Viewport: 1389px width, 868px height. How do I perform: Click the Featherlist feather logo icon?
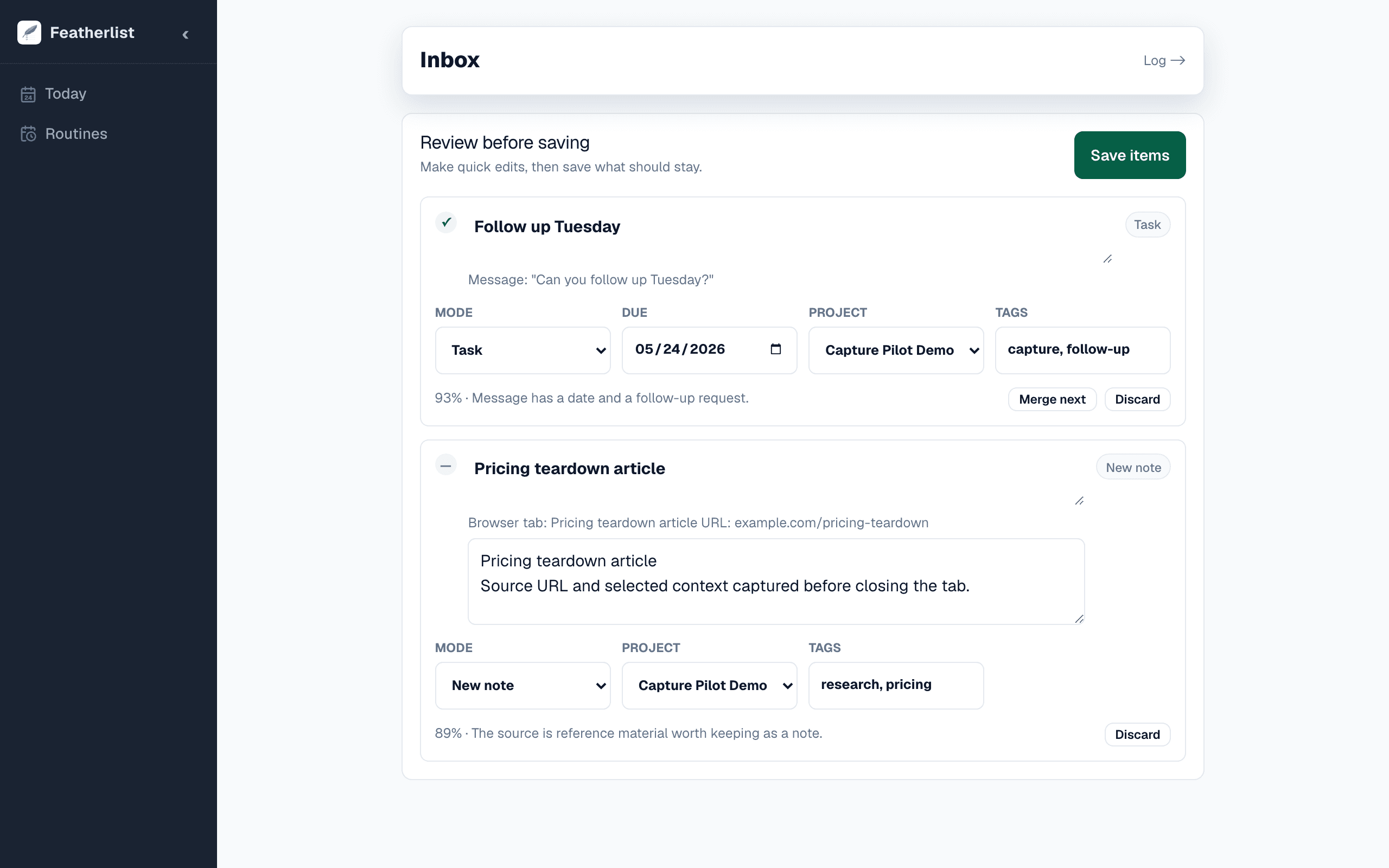pos(29,33)
